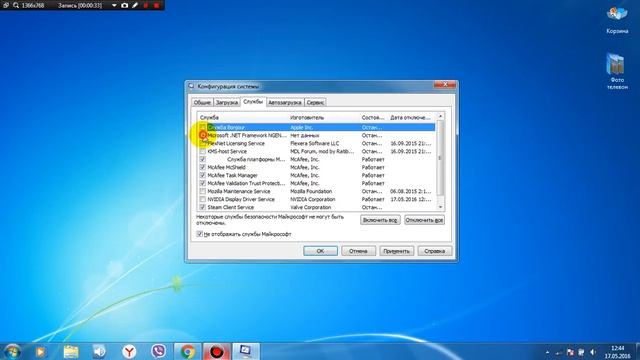Click the network tray icon
This screenshot has width=640, height=360.
[x=559, y=353]
